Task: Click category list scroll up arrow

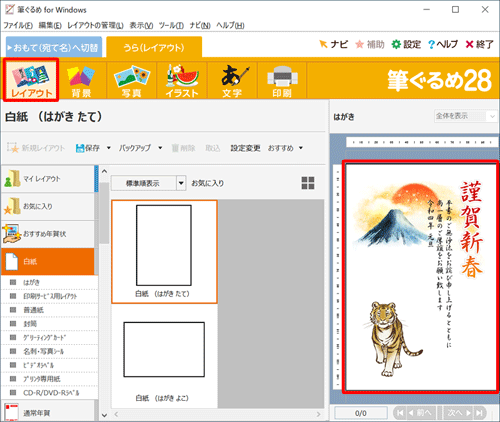Action: (104, 171)
